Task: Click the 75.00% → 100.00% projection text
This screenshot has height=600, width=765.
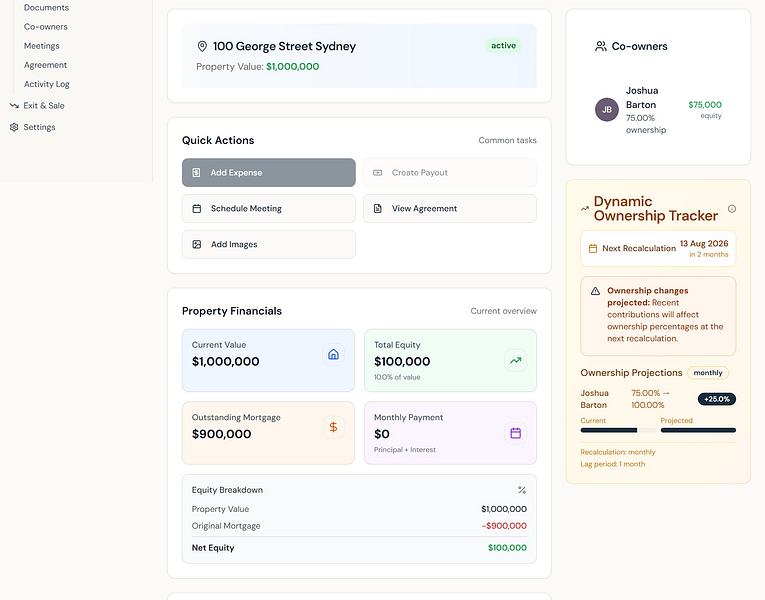Action: click(650, 399)
